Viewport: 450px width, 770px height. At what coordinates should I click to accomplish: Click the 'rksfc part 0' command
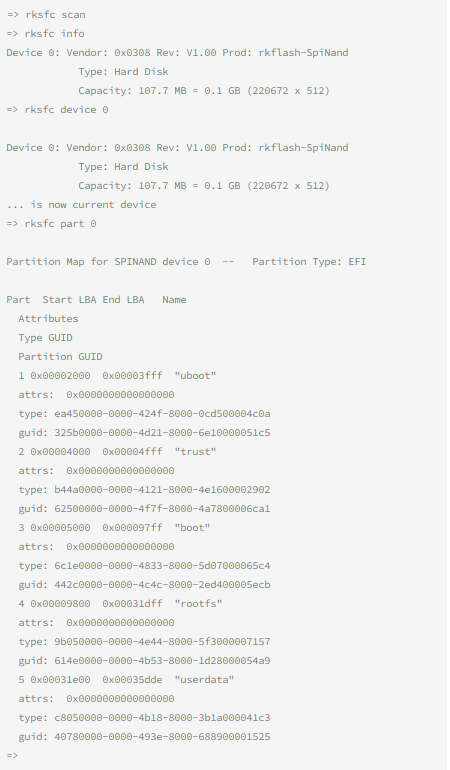pyautogui.click(x=51, y=224)
